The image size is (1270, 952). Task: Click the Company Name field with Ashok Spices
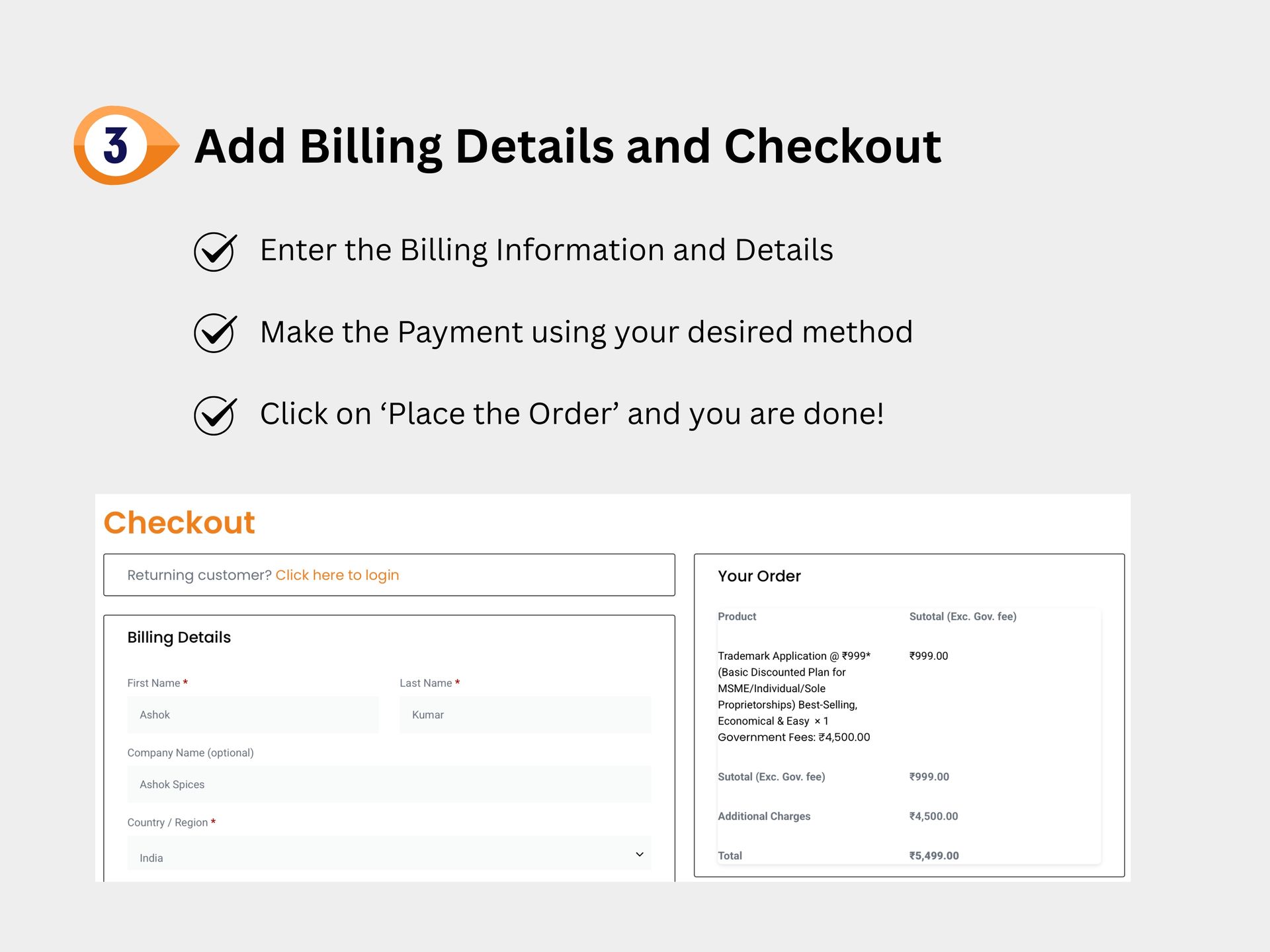[389, 784]
